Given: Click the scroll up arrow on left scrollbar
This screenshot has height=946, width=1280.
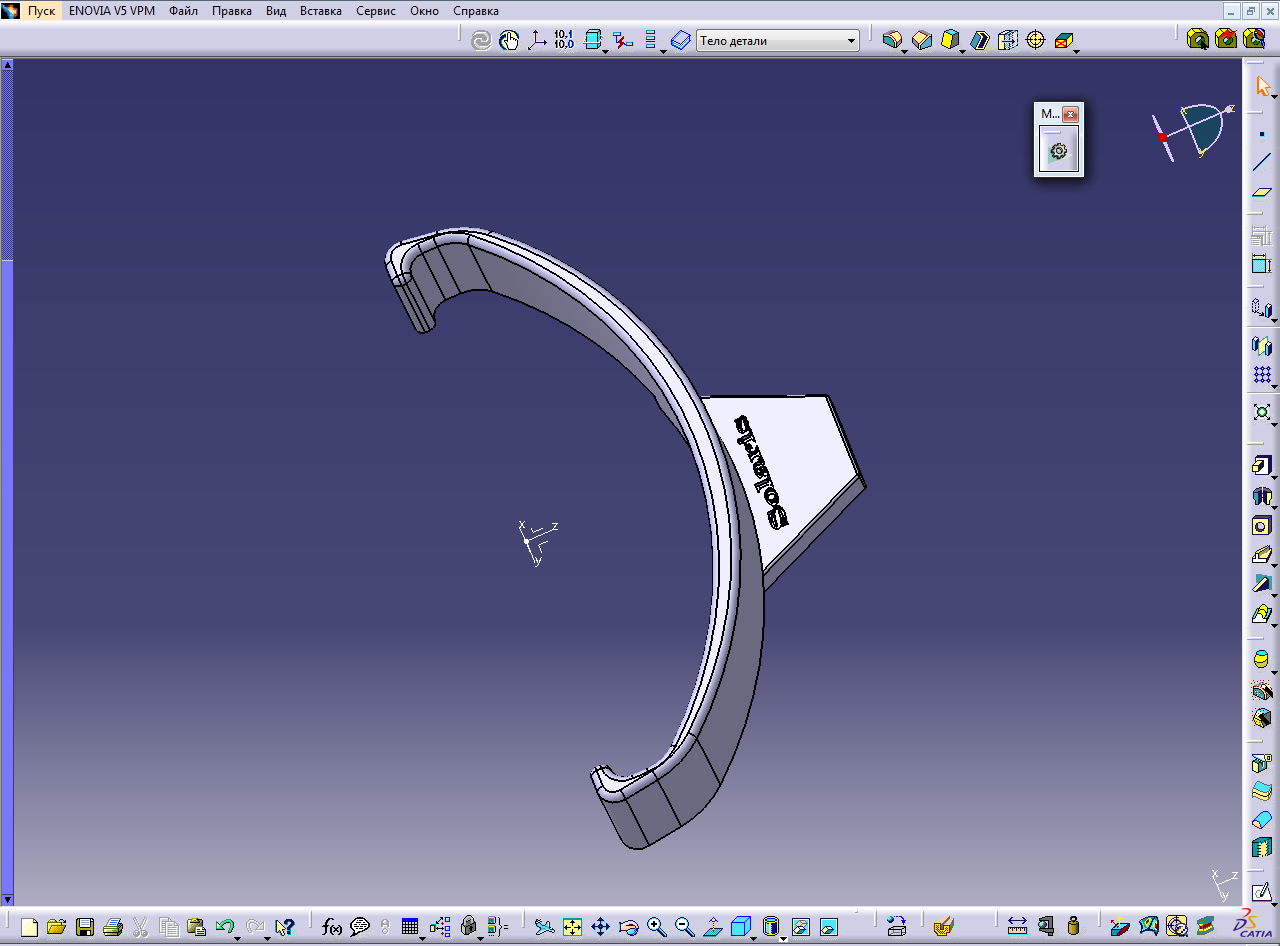Looking at the screenshot, I should 7,65.
